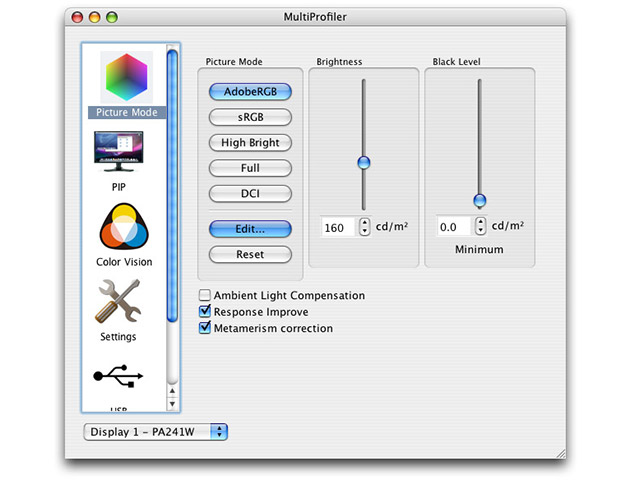This screenshot has width=640, height=480.
Task: Click the Reset button
Action: [x=250, y=254]
